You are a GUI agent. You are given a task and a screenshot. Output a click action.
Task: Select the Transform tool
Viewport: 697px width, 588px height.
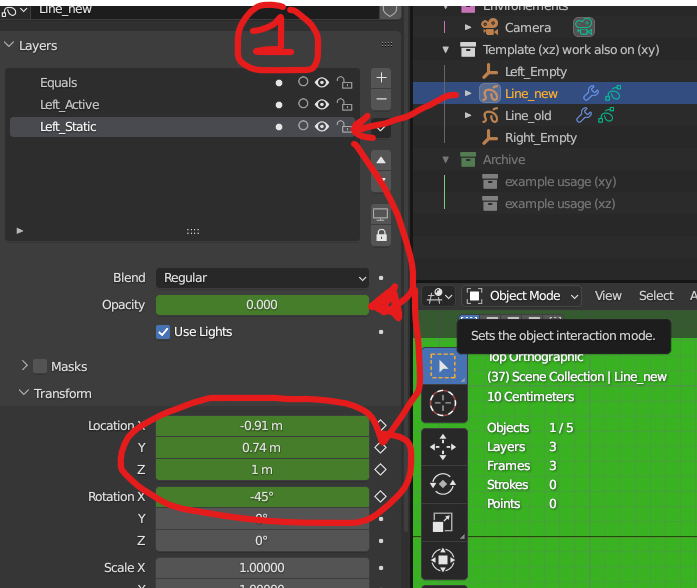pos(443,560)
